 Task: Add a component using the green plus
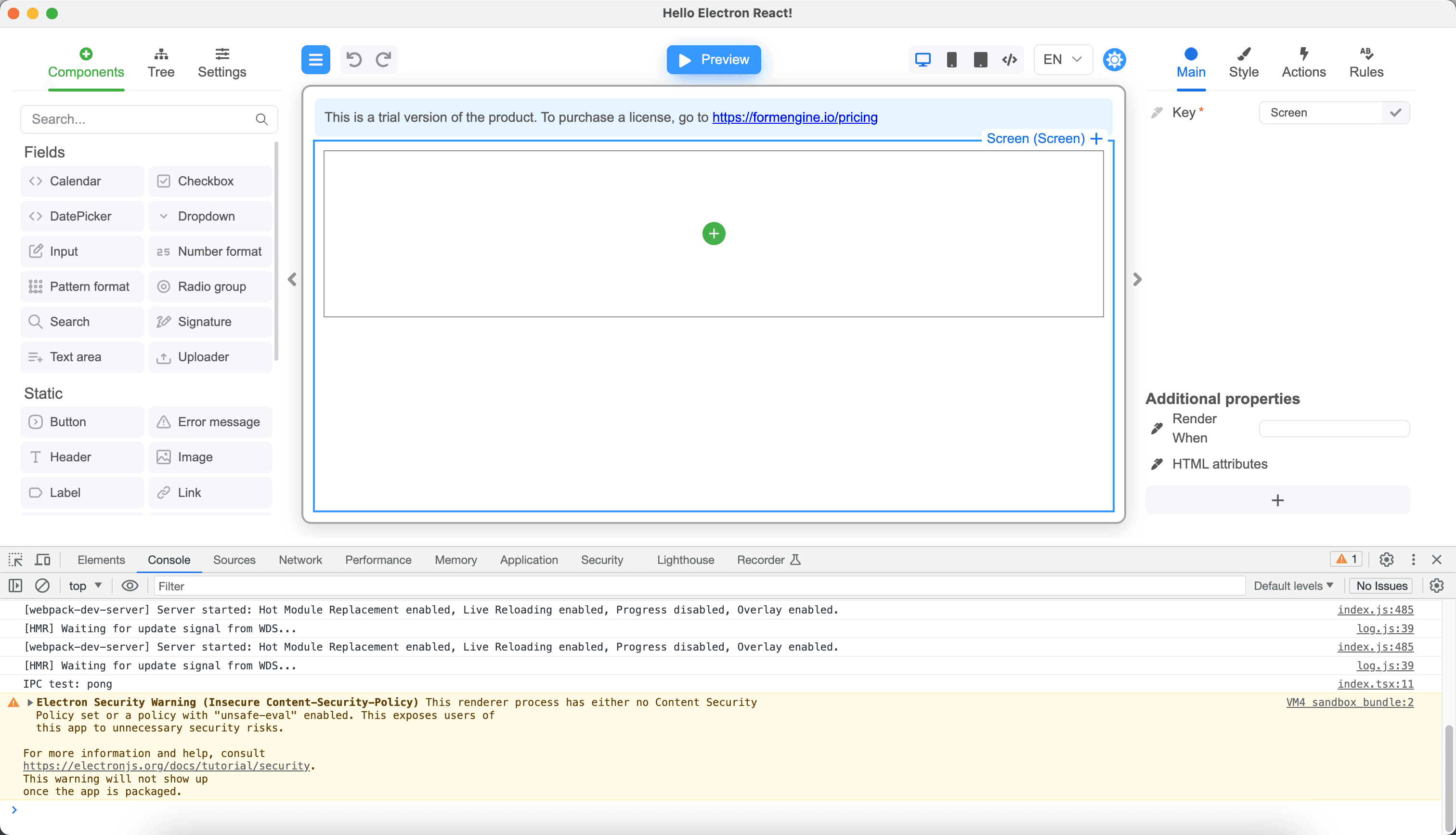pyautogui.click(x=714, y=234)
